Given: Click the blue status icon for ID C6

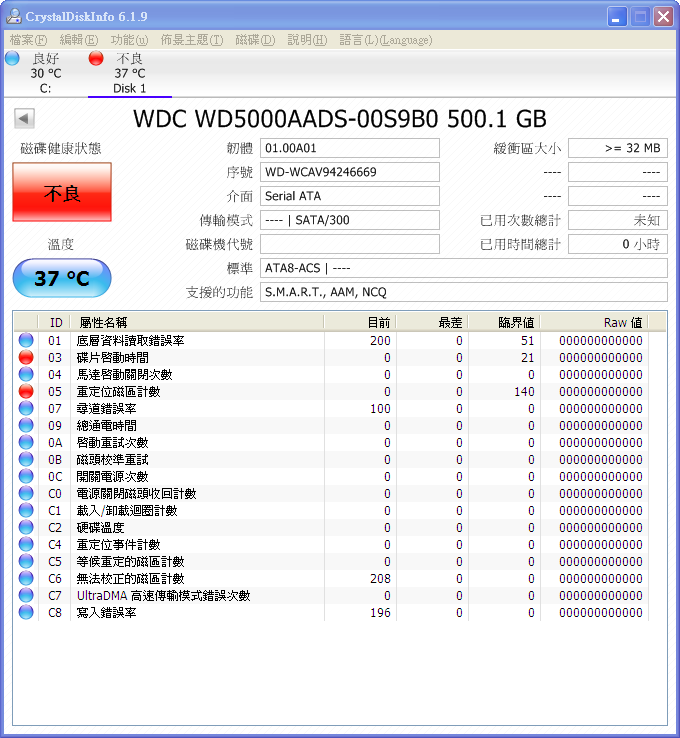Looking at the screenshot, I should (x=26, y=578).
